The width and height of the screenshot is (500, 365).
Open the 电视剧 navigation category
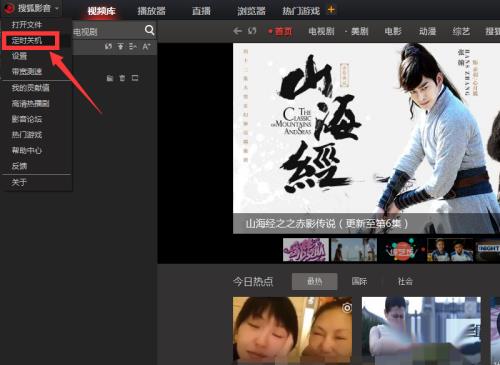[x=321, y=31]
